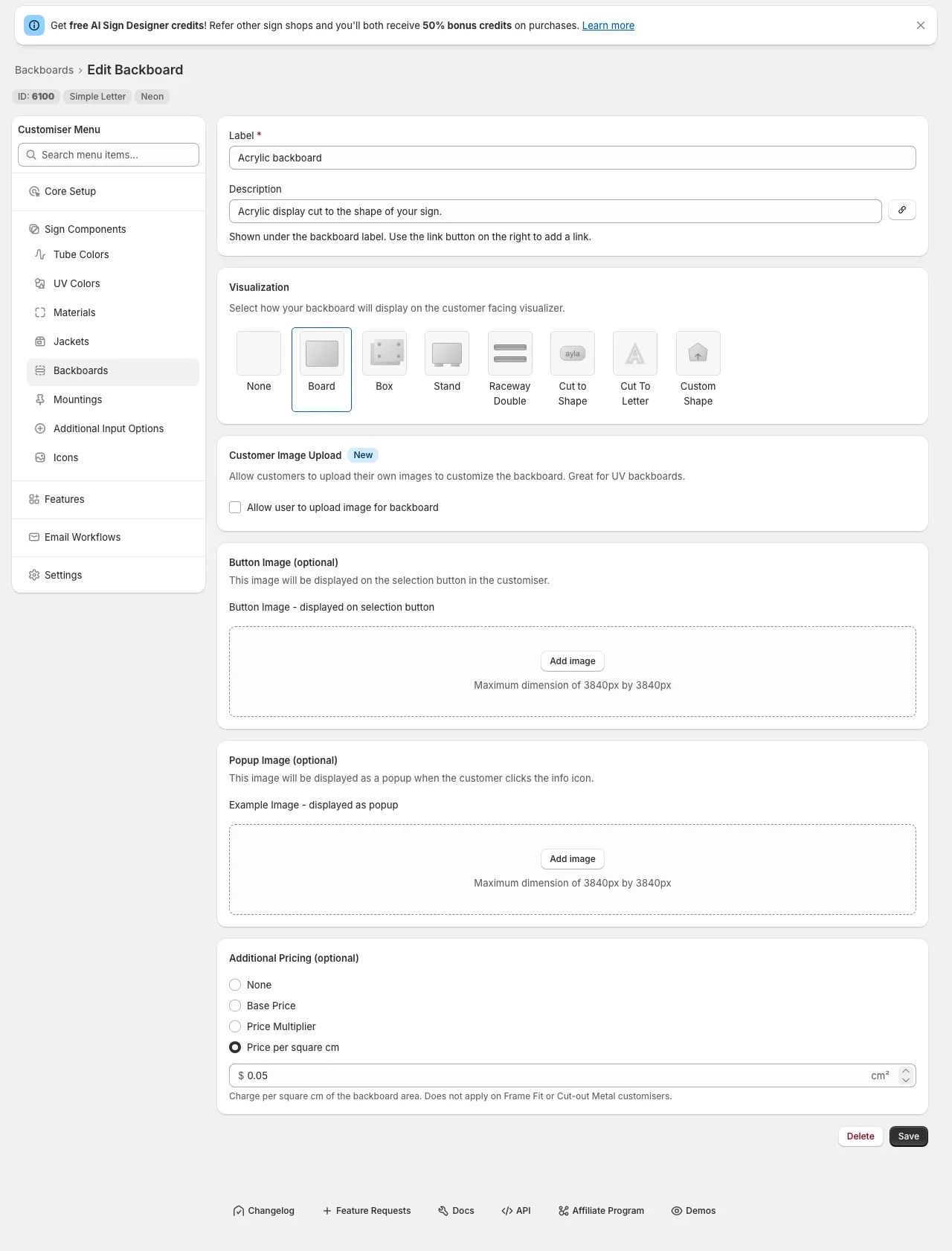Viewport: 952px width, 1251px height.
Task: Click the Core Setup icon
Action: [34, 191]
